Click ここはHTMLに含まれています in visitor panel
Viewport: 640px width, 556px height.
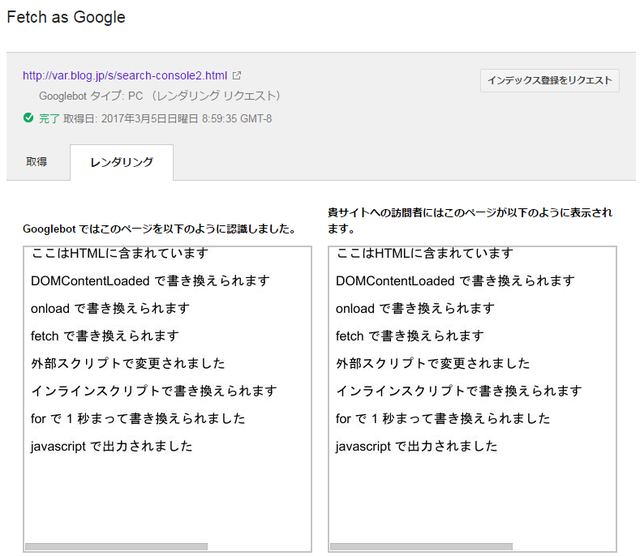pos(424,253)
